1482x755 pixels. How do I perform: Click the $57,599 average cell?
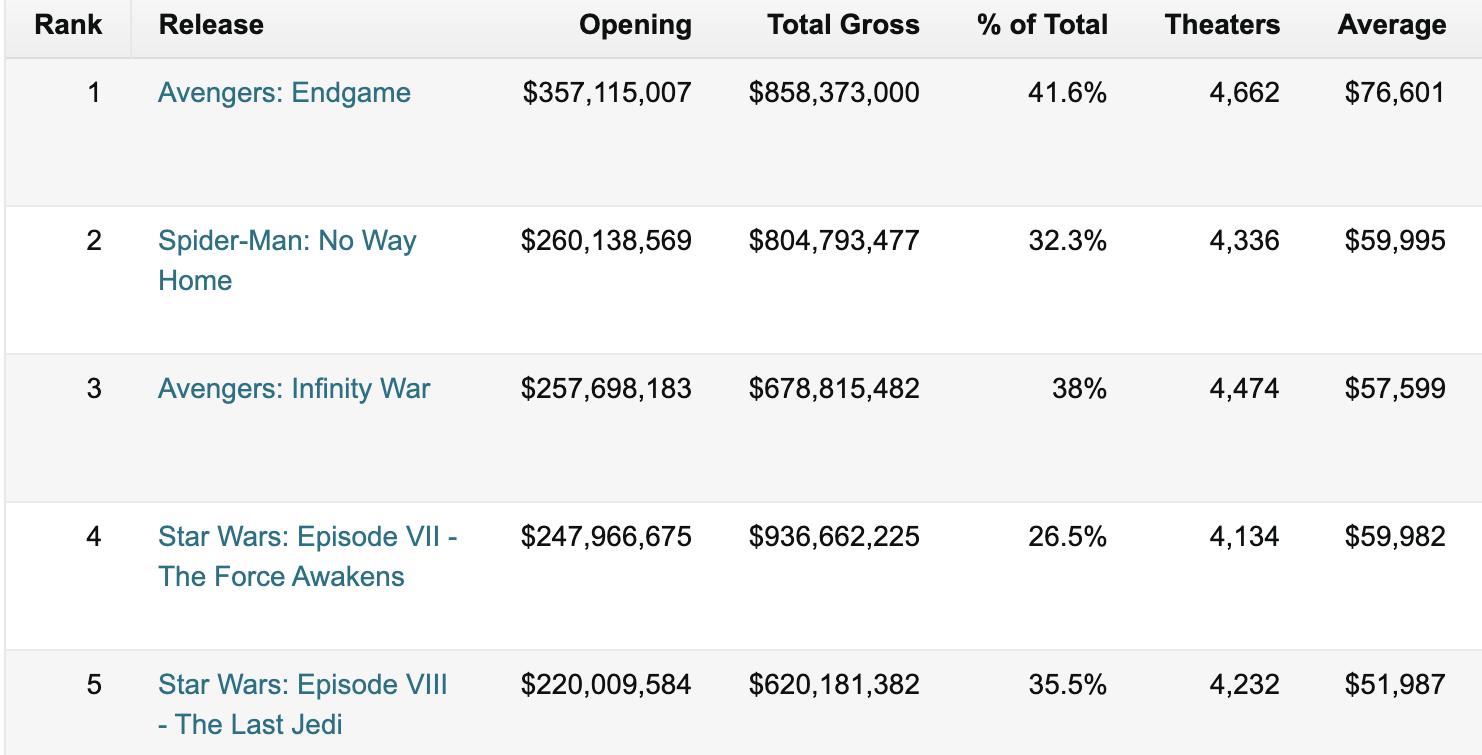pos(1394,389)
